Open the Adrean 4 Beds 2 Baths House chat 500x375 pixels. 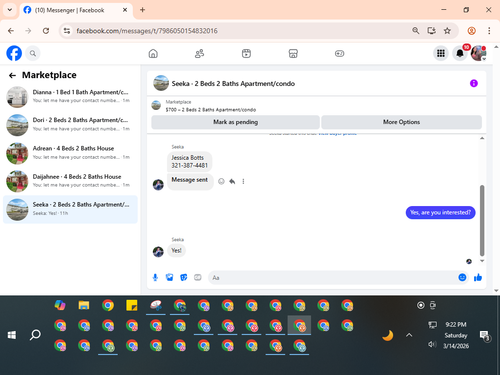(70, 153)
